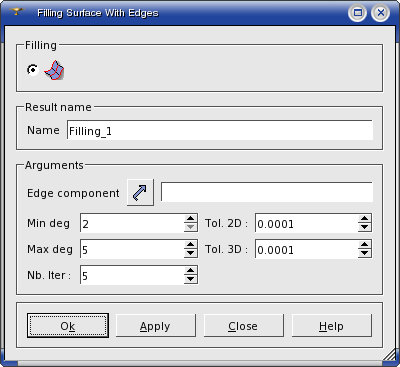Select the Filling surface radio button
Viewport: 400px width, 367px height.
pos(33,70)
